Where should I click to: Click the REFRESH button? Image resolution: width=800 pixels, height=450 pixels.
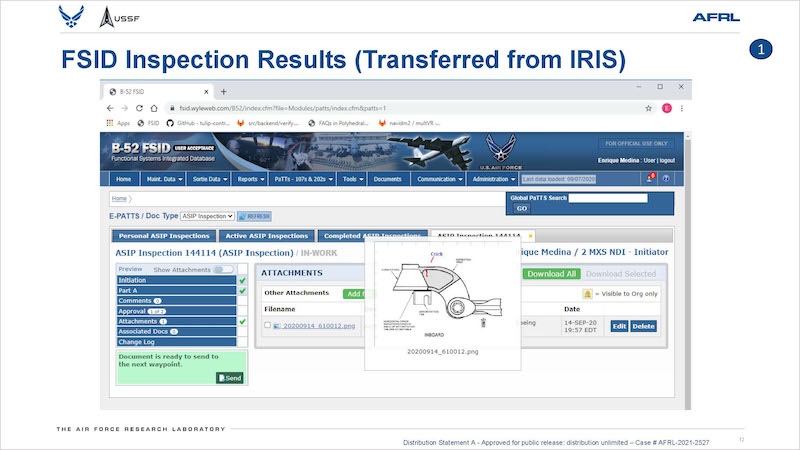click(x=254, y=216)
